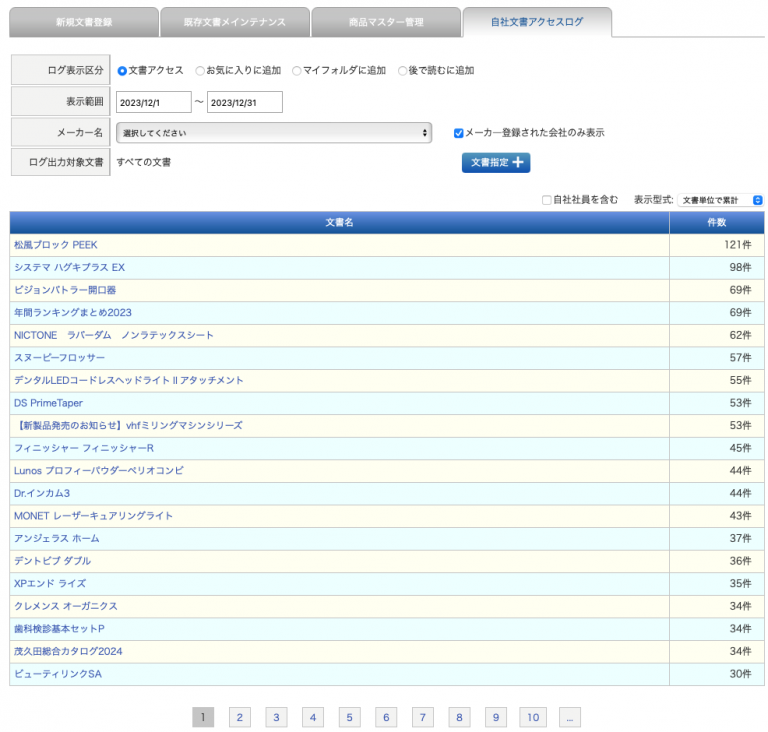Open the 松風ブロック PEEK document link
768x732 pixels.
(55, 245)
